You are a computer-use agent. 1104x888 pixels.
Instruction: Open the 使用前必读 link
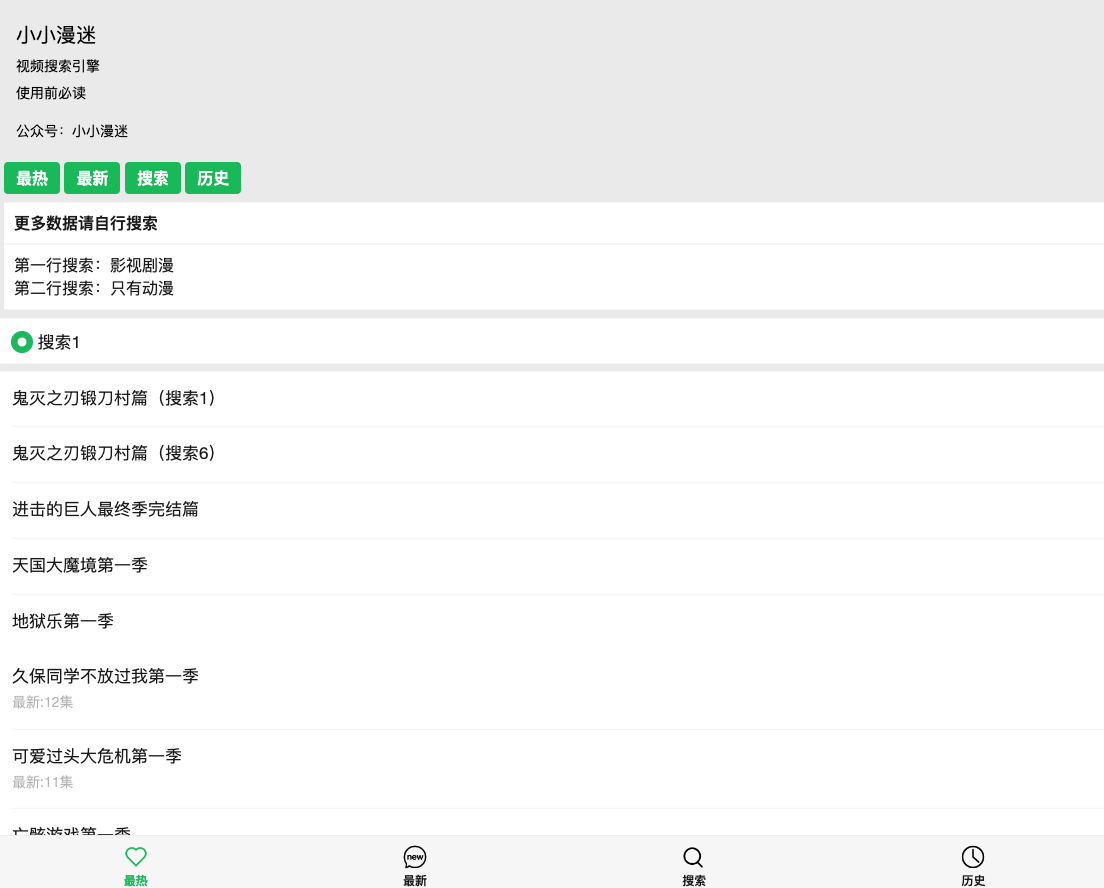pos(51,93)
